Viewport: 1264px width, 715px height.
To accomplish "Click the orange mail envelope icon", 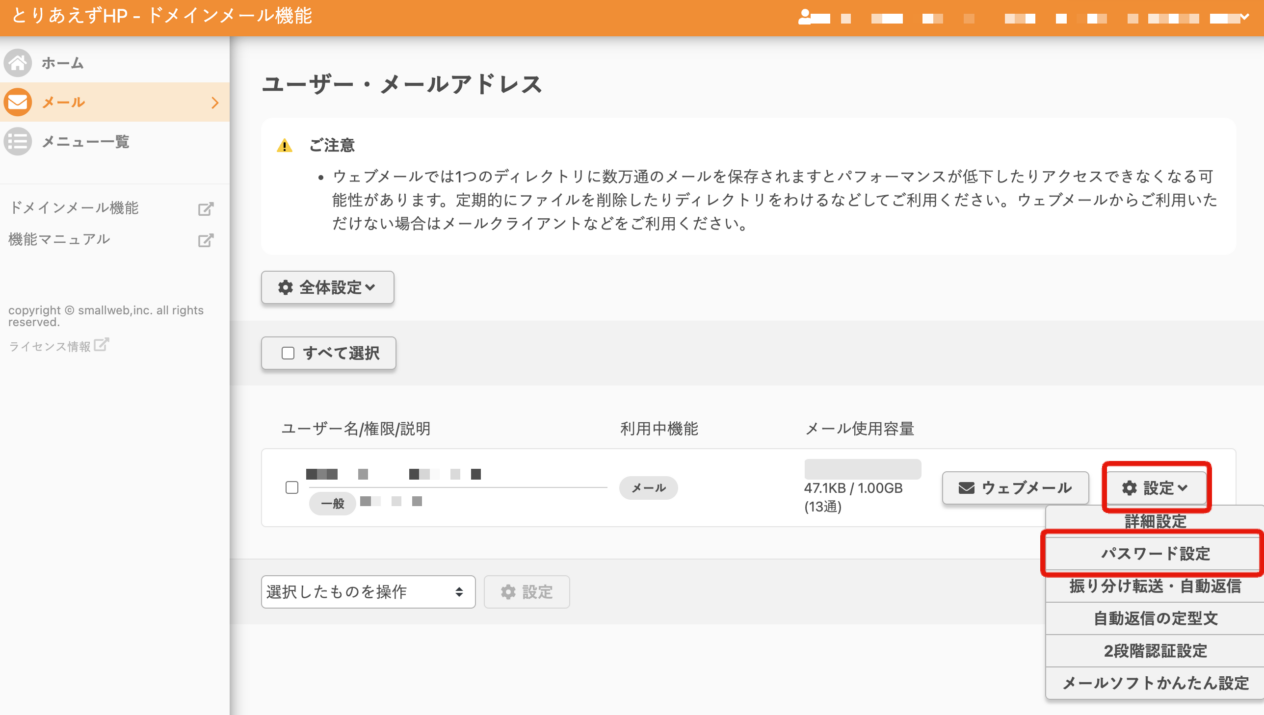I will 18,102.
